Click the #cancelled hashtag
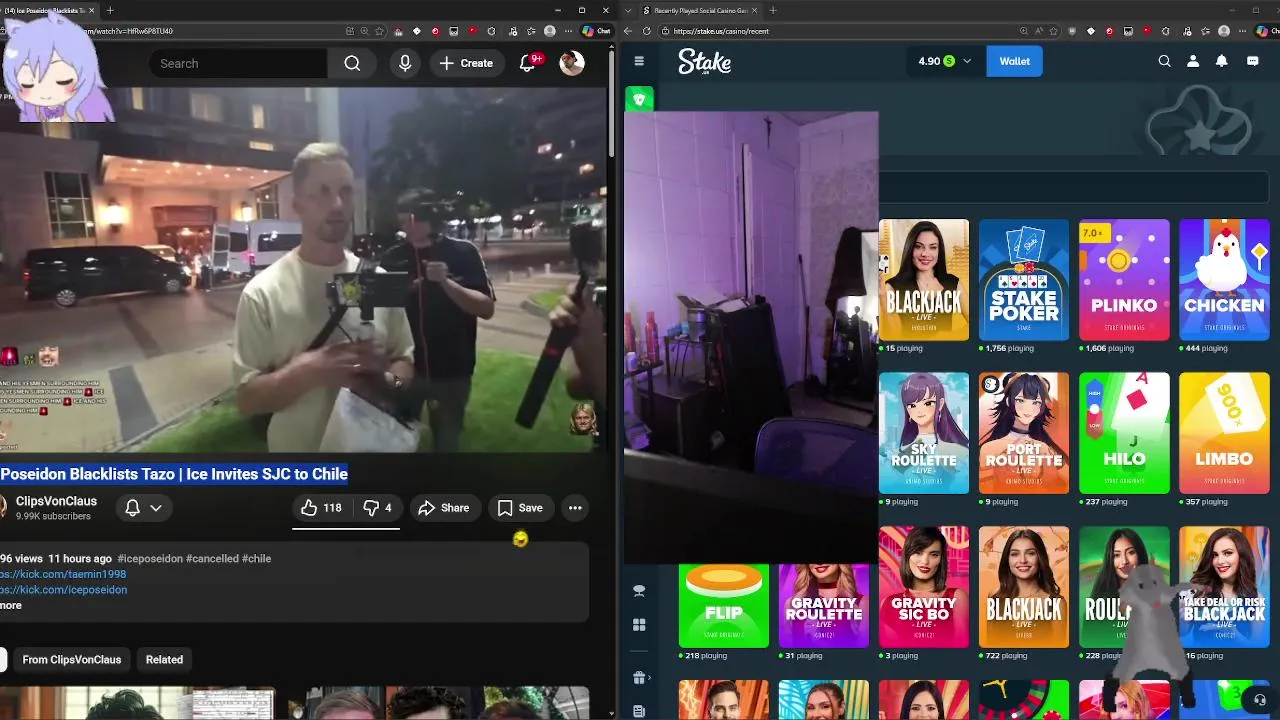This screenshot has height=720, width=1280. [x=212, y=559]
